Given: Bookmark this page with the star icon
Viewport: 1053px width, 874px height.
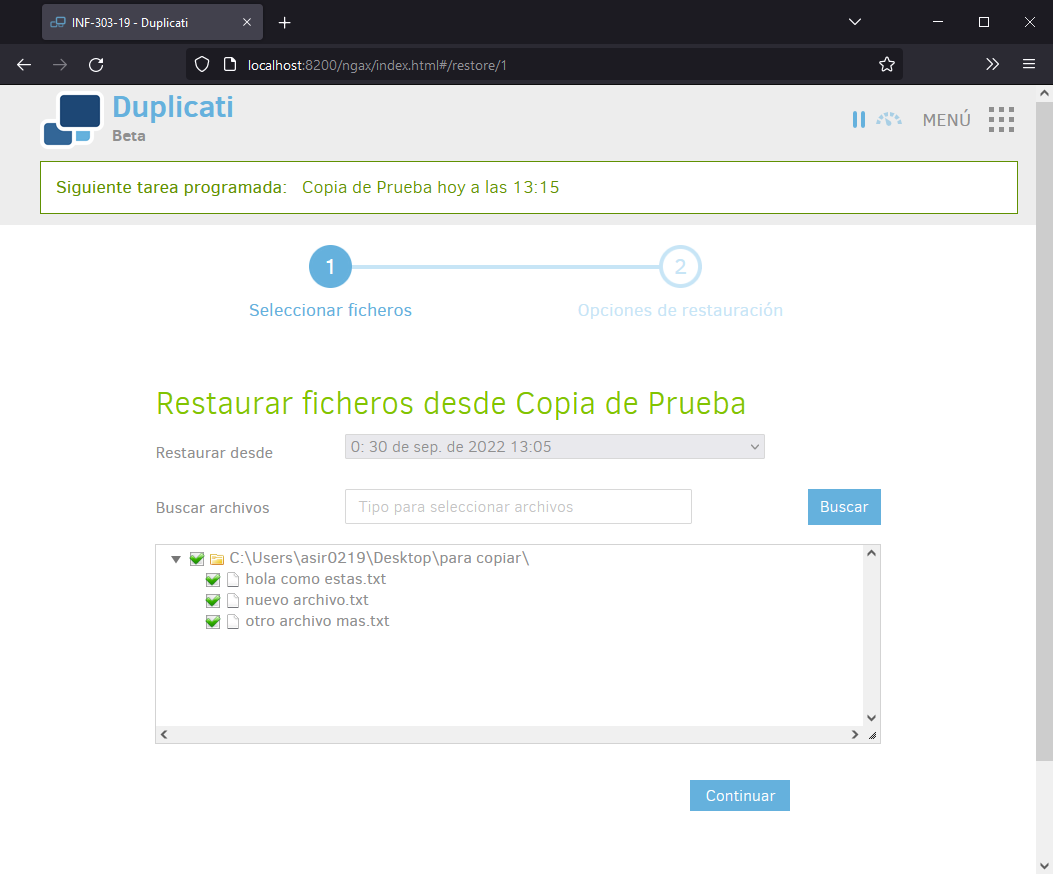Looking at the screenshot, I should 886,65.
